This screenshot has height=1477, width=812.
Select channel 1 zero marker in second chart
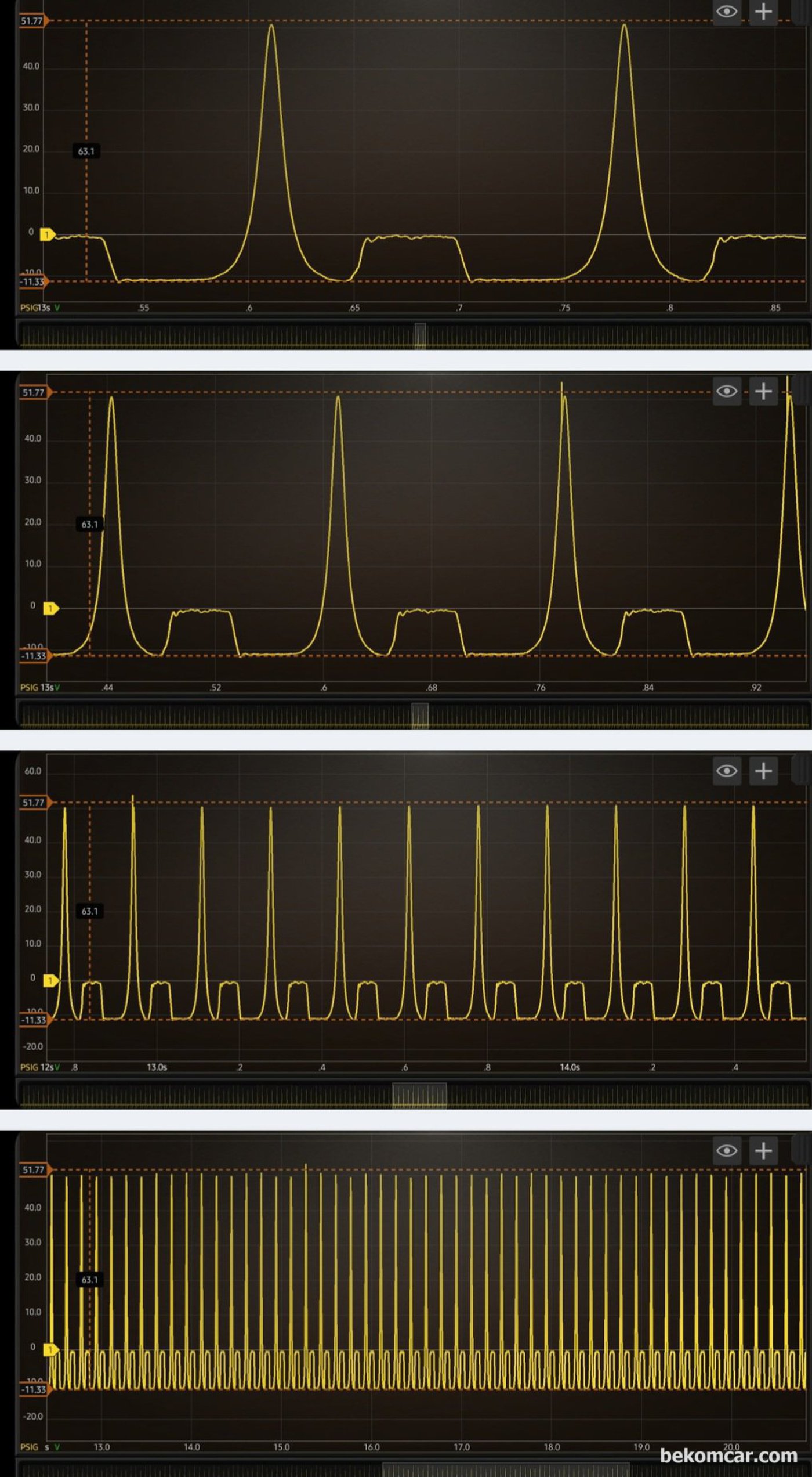[x=51, y=608]
